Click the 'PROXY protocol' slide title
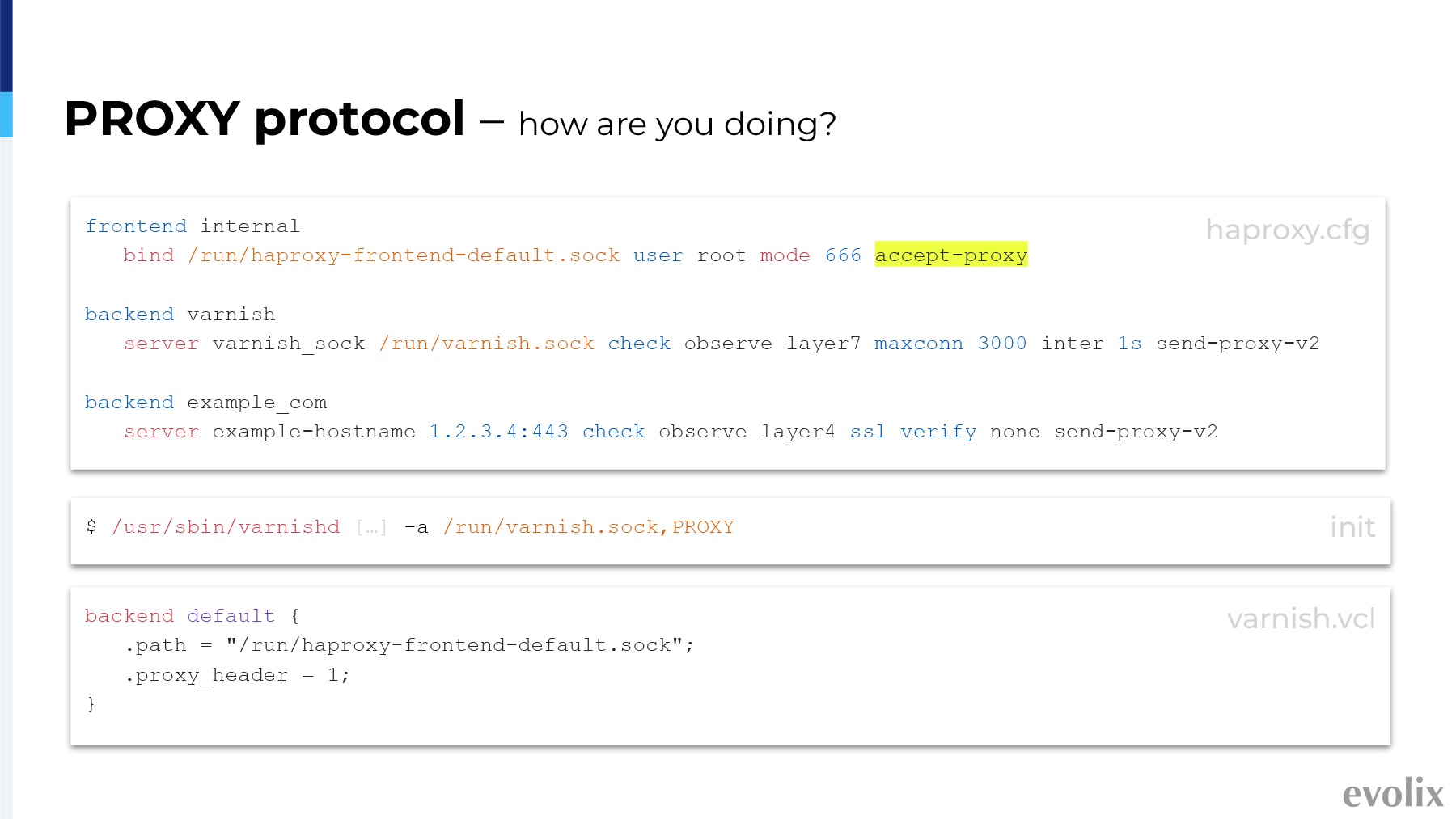Screen dimensions: 1456x819 coord(265,120)
